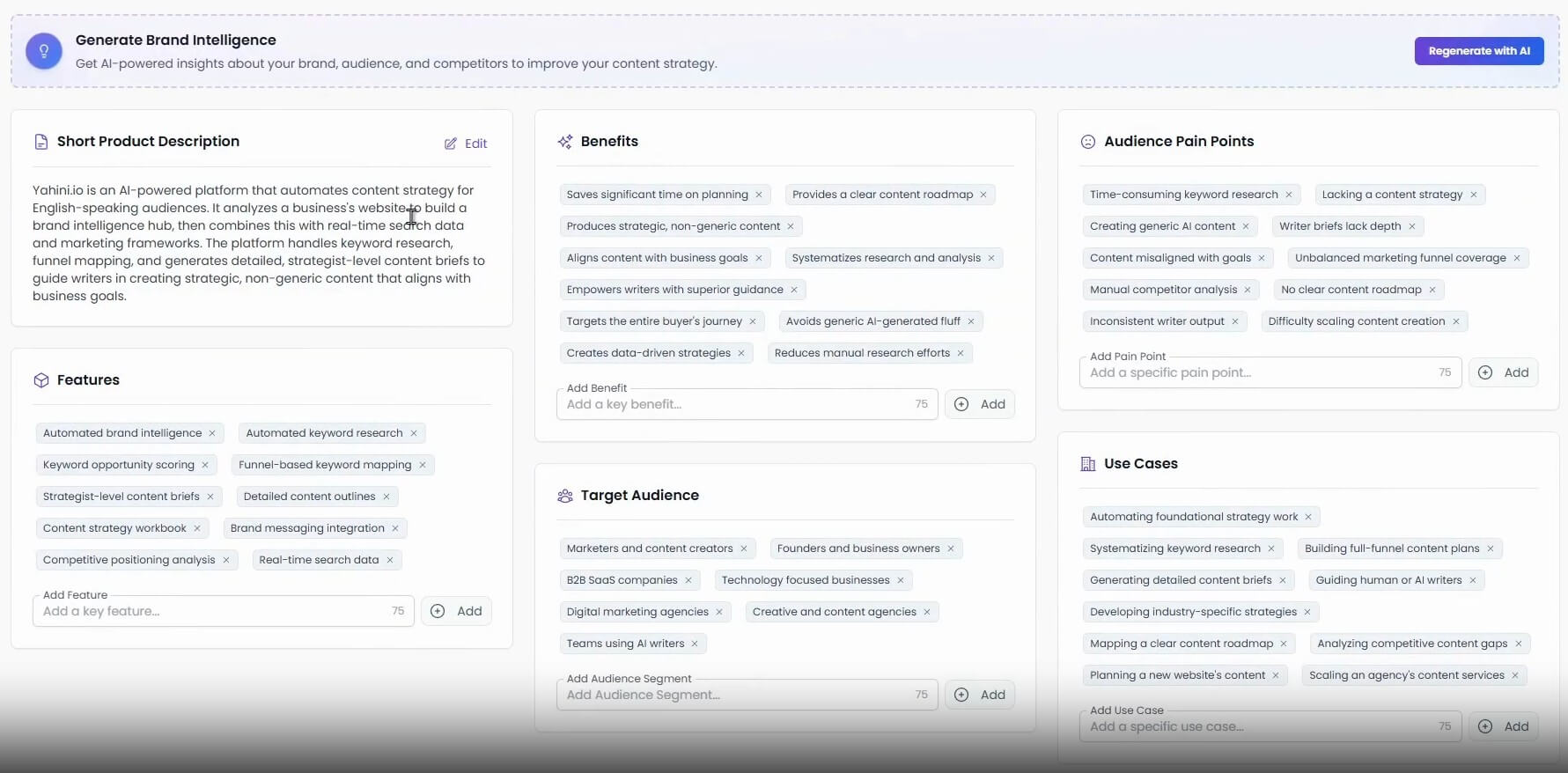
Task: Delete 'Writer briefs lack depth' pain point
Action: (1412, 226)
